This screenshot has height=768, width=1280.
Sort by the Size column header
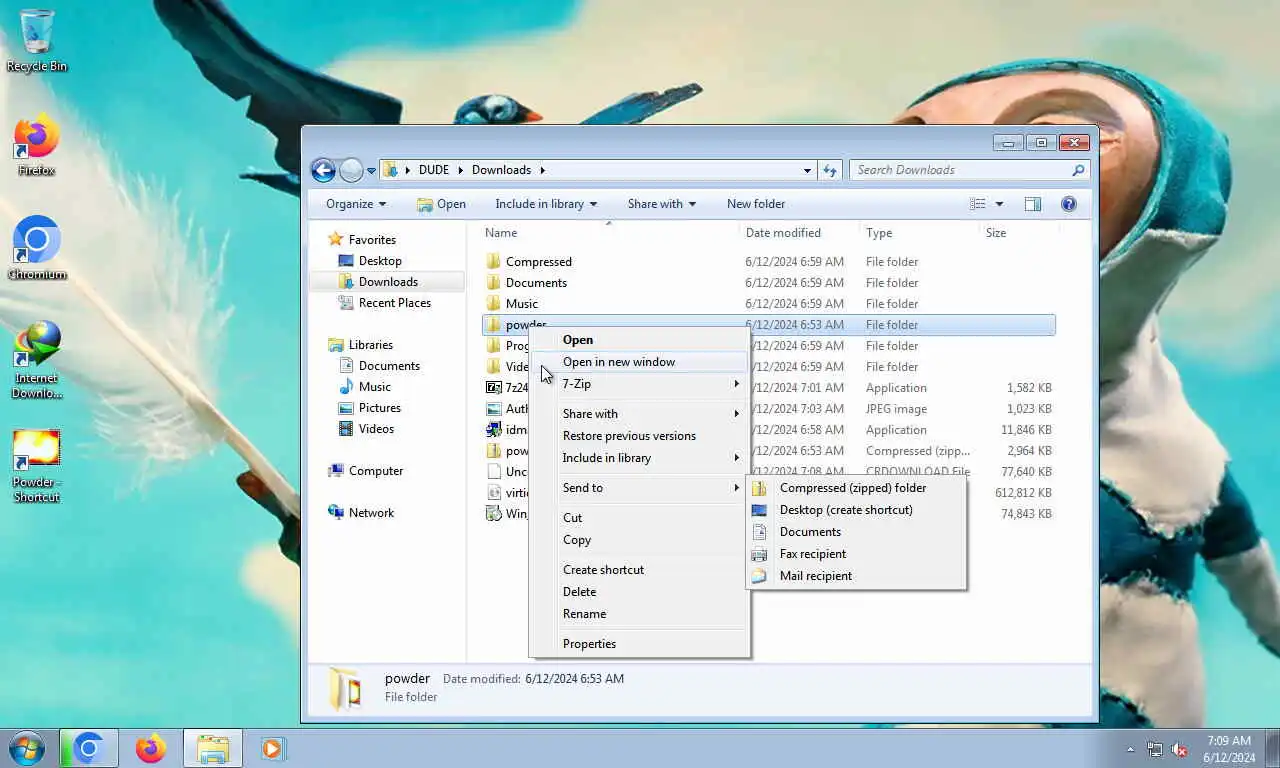click(x=1020, y=233)
